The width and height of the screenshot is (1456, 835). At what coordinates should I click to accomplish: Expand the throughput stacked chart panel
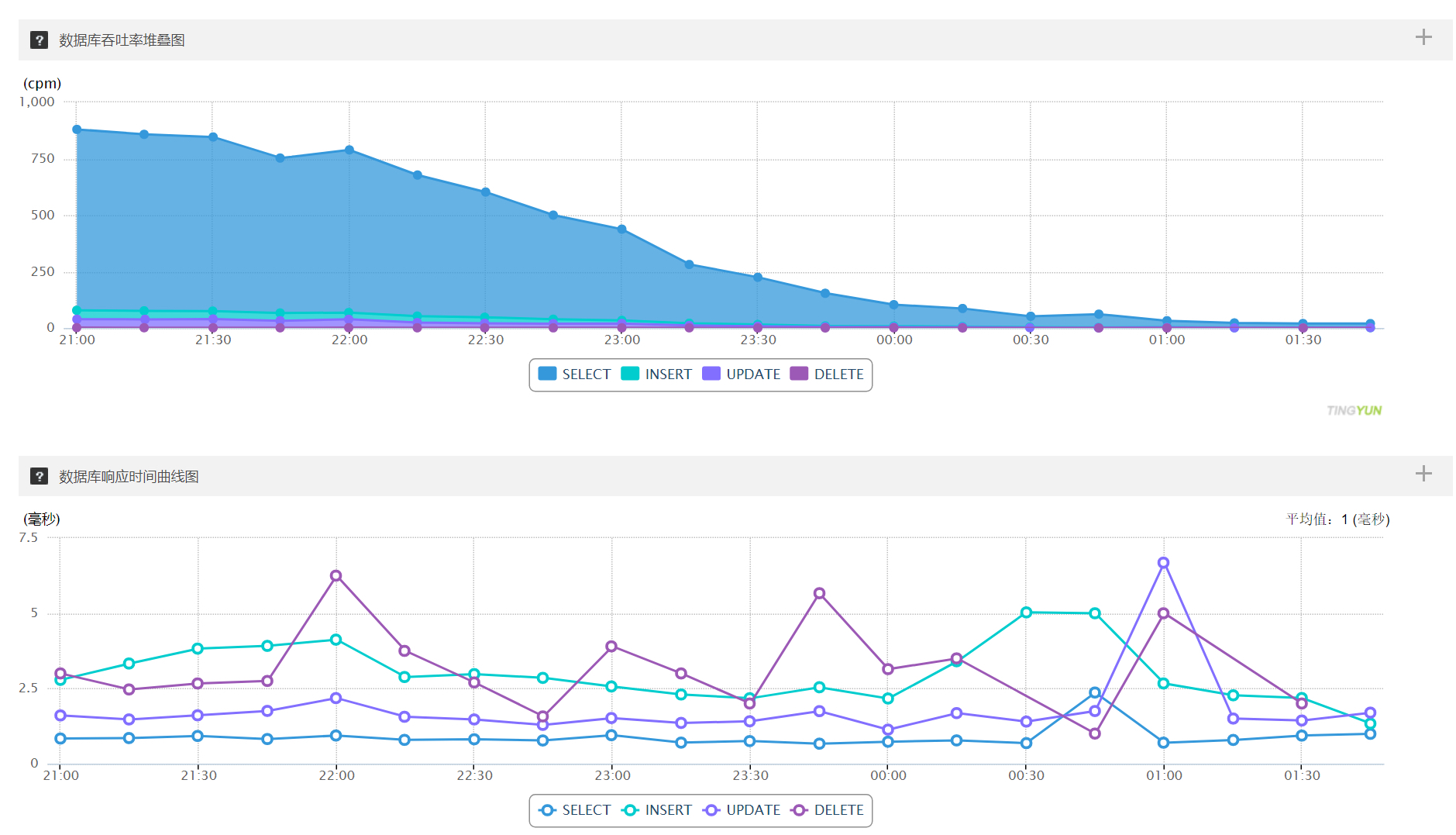[1423, 37]
